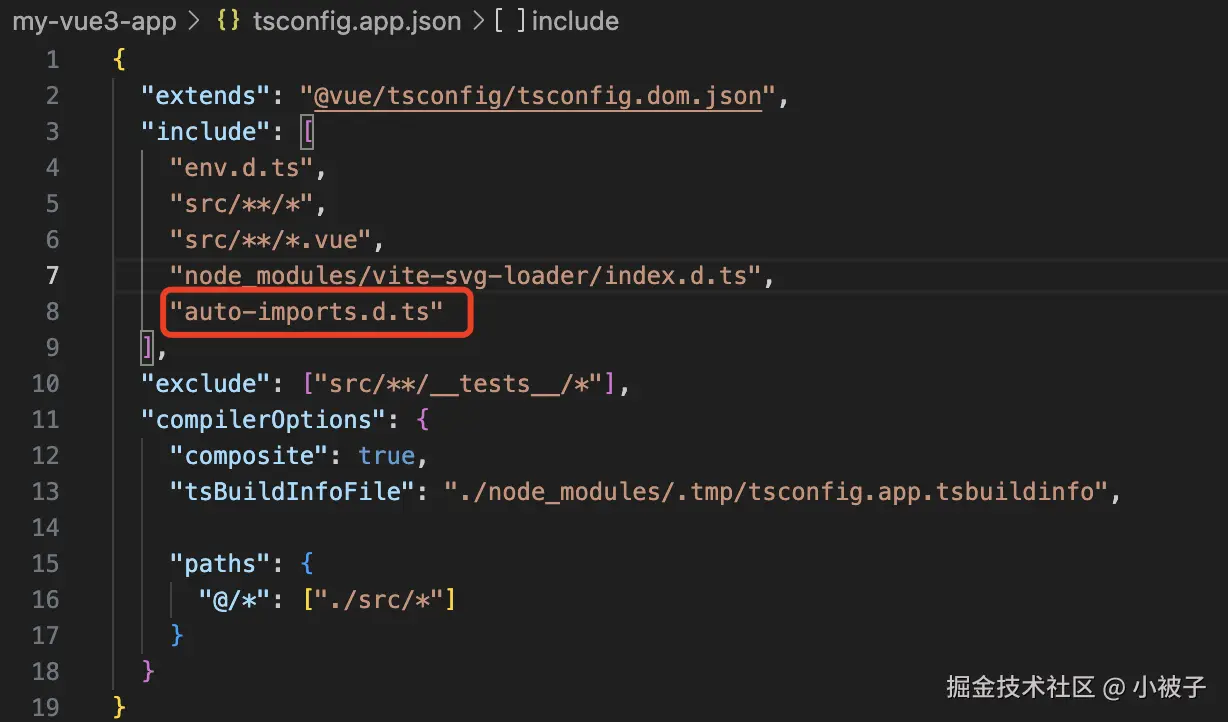
Task: Click the array brackets icon before include breadcrumb
Action: [x=510, y=21]
